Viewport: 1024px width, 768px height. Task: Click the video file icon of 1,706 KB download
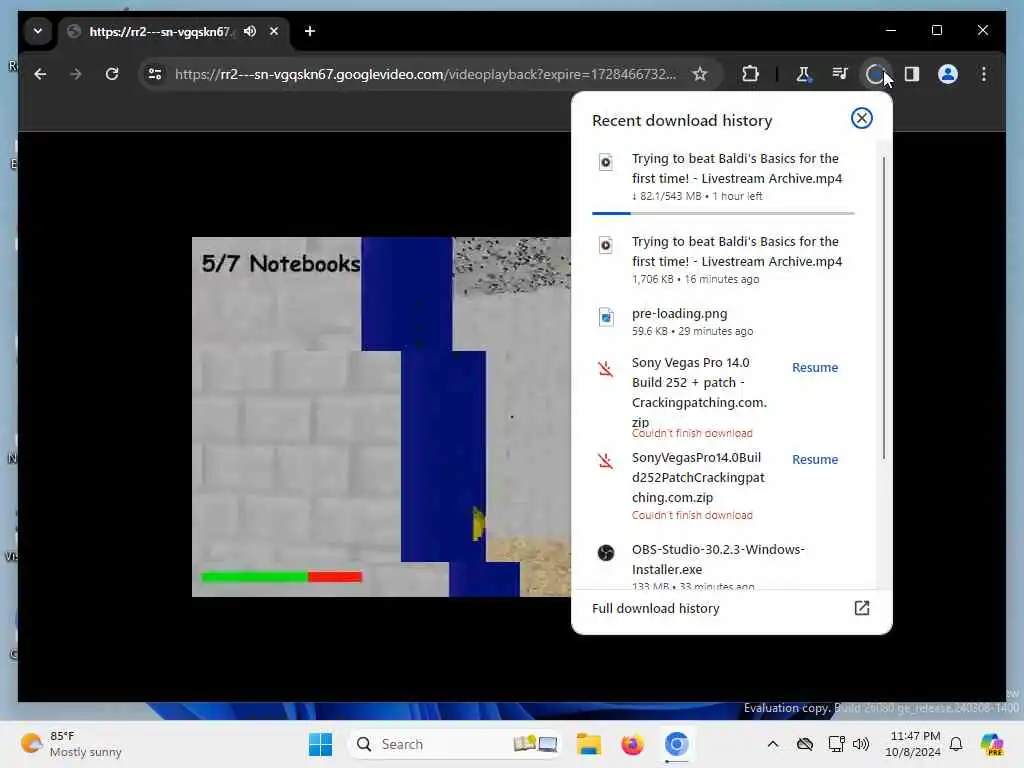tap(605, 246)
